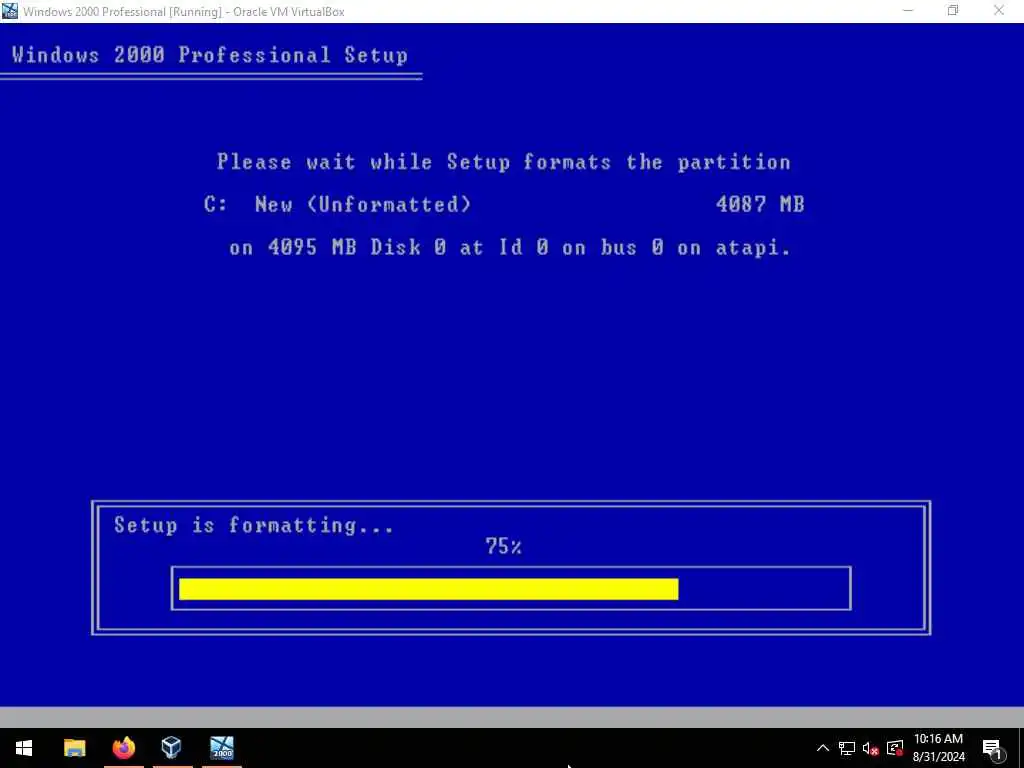Click the date 8/31/2024 in the taskbar

click(938, 758)
